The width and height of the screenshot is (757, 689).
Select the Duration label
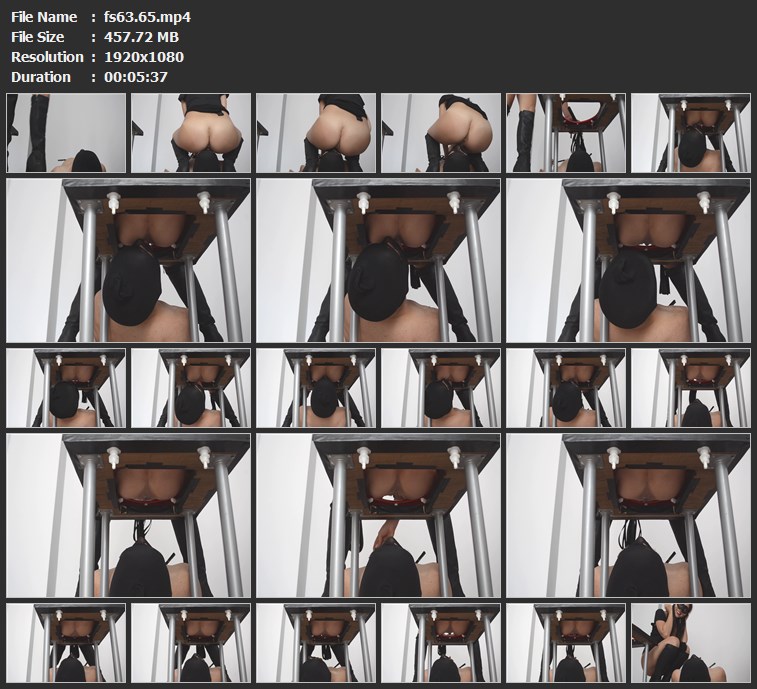click(40, 77)
